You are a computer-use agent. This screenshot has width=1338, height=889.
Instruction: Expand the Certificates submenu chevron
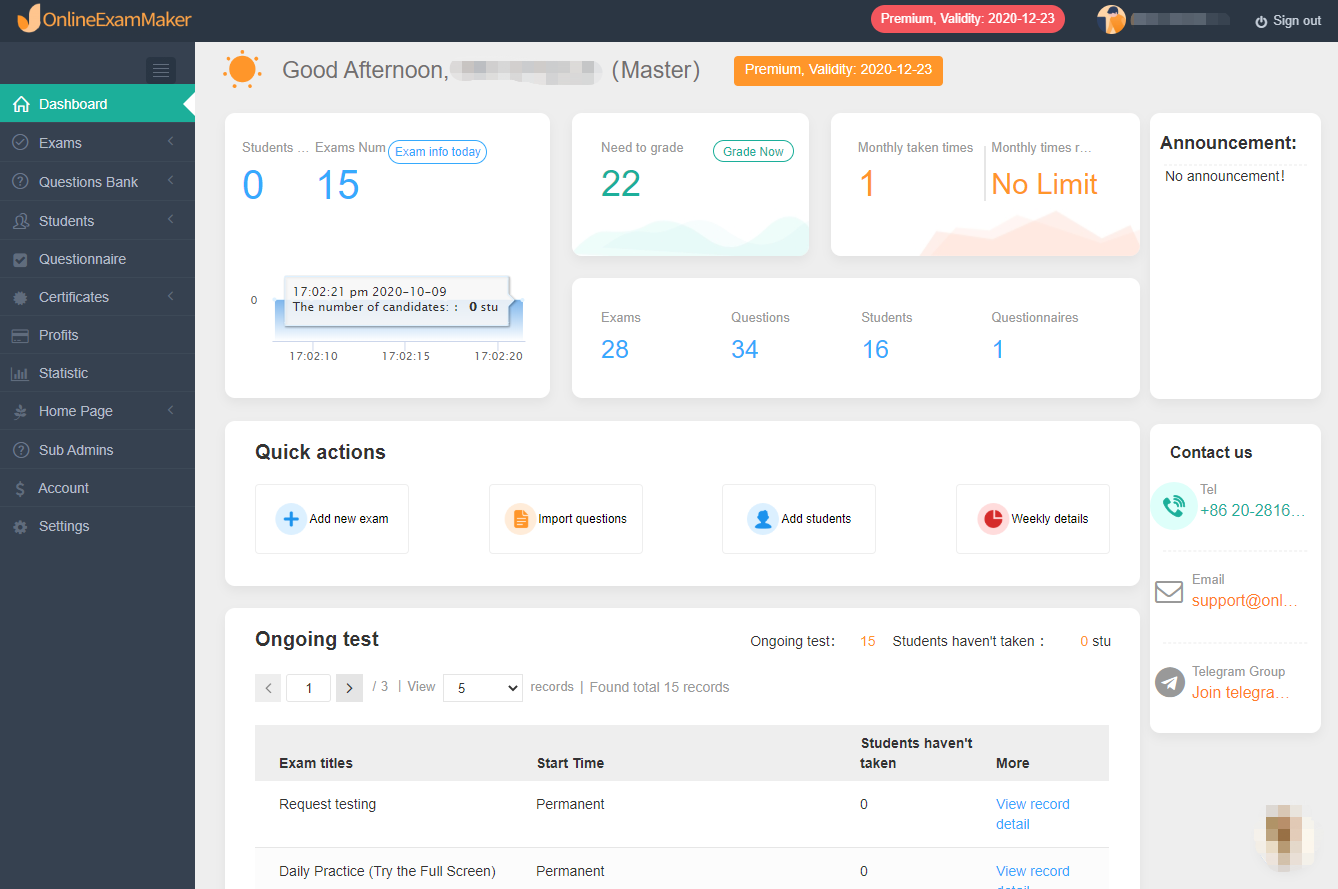[x=171, y=296]
